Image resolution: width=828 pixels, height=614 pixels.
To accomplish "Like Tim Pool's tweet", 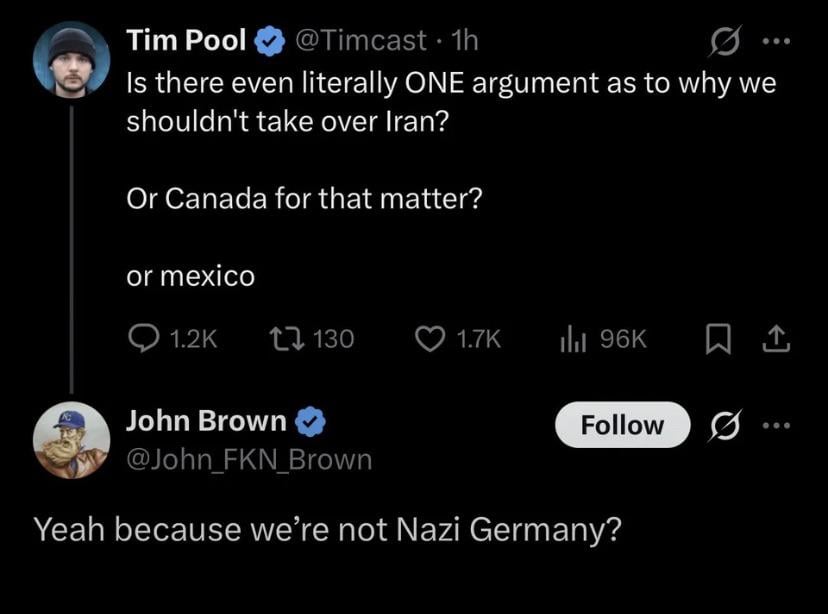I will (x=430, y=339).
